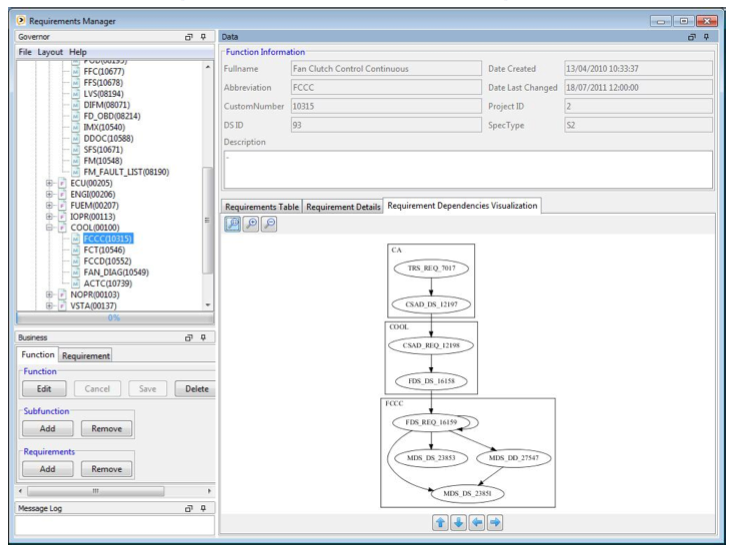734x552 pixels.
Task: Click Remove under Requirements
Action: pyautogui.click(x=106, y=469)
